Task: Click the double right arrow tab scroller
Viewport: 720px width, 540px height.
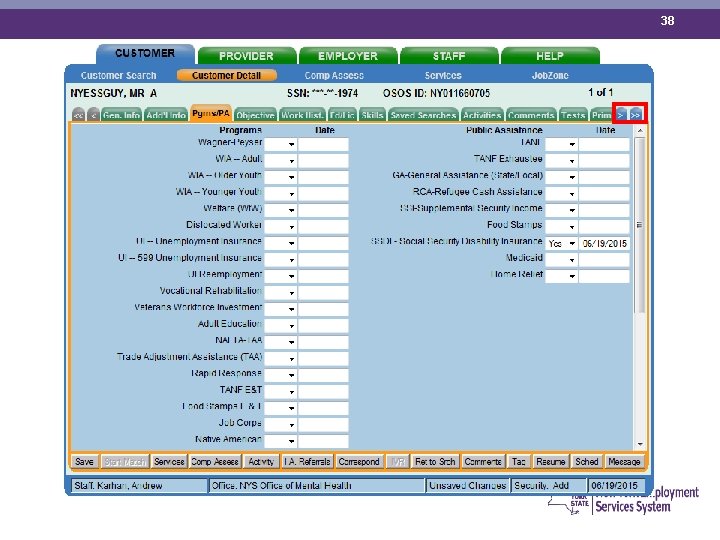Action: tap(635, 115)
